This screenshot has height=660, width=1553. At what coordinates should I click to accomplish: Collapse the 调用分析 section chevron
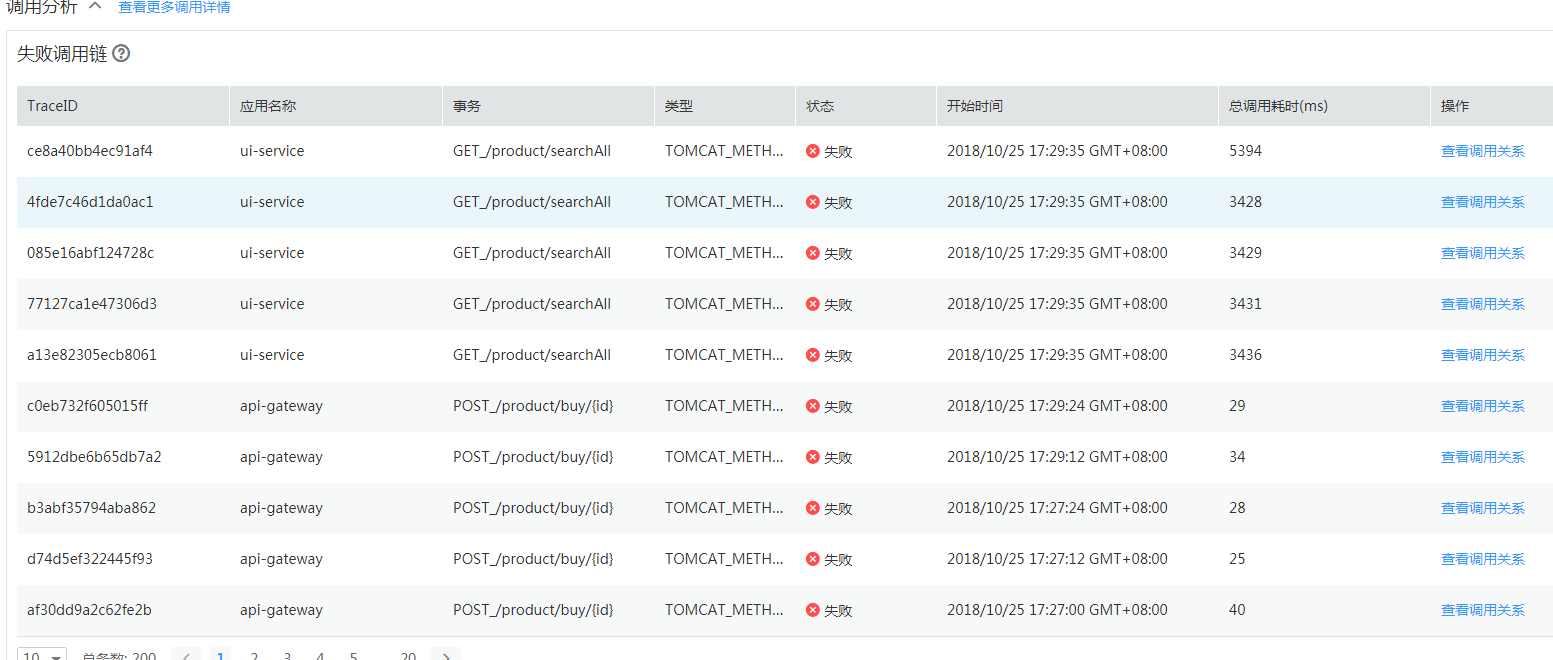click(95, 5)
